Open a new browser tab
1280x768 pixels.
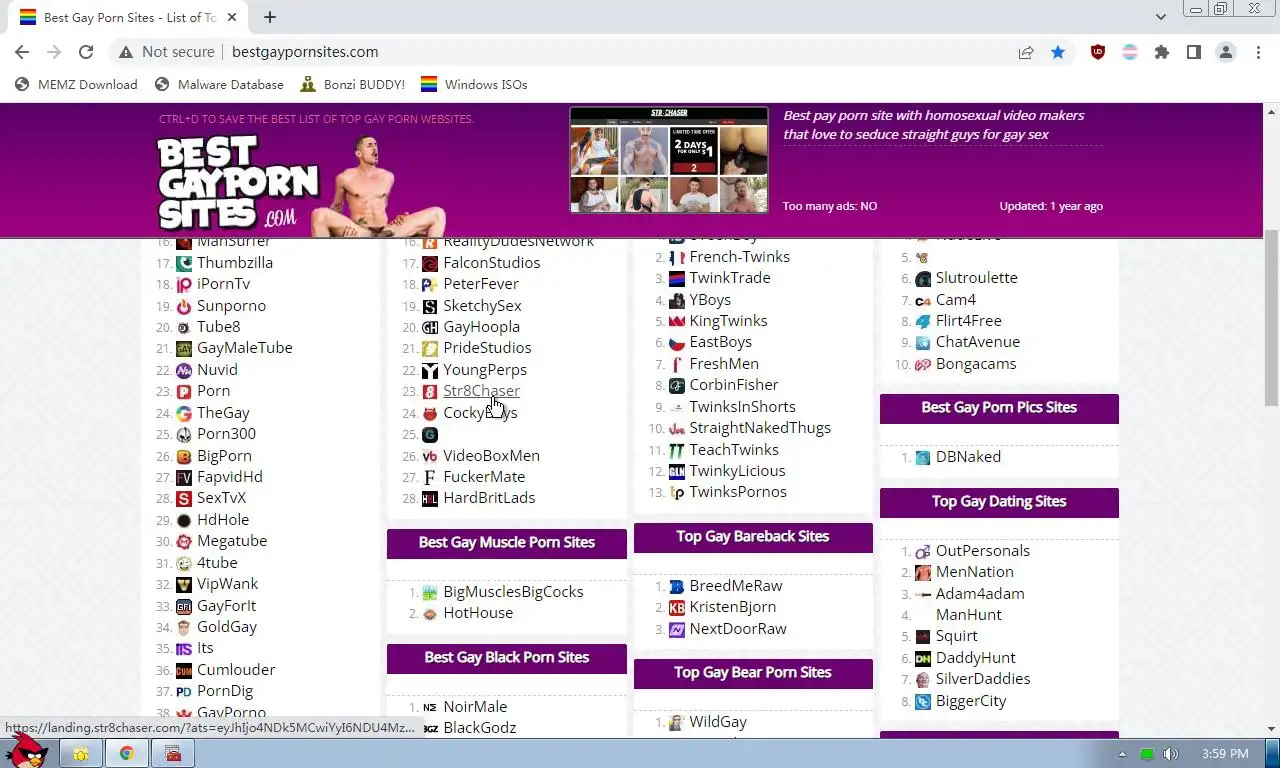coord(270,17)
